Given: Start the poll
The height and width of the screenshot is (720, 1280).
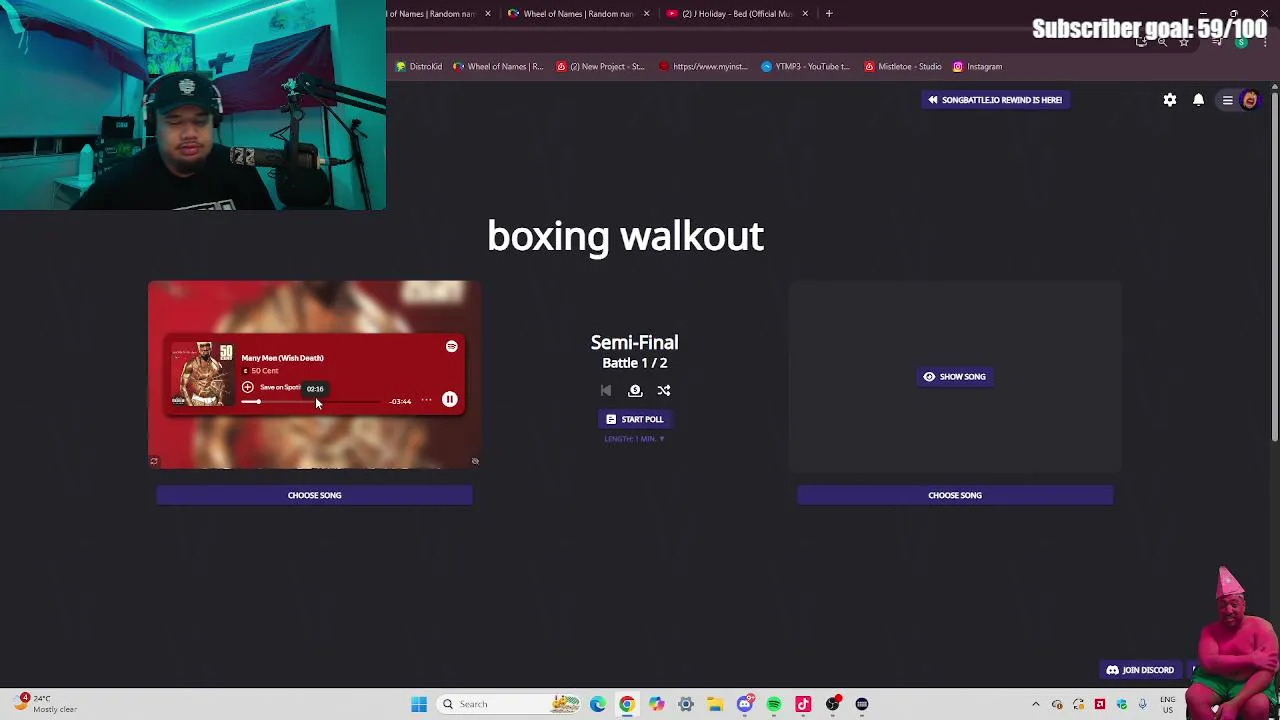Looking at the screenshot, I should click(x=634, y=419).
